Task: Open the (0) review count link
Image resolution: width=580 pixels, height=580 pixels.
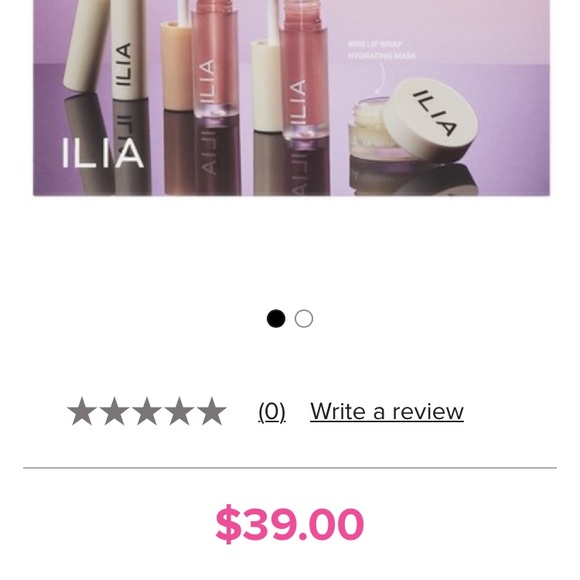Action: (x=272, y=412)
